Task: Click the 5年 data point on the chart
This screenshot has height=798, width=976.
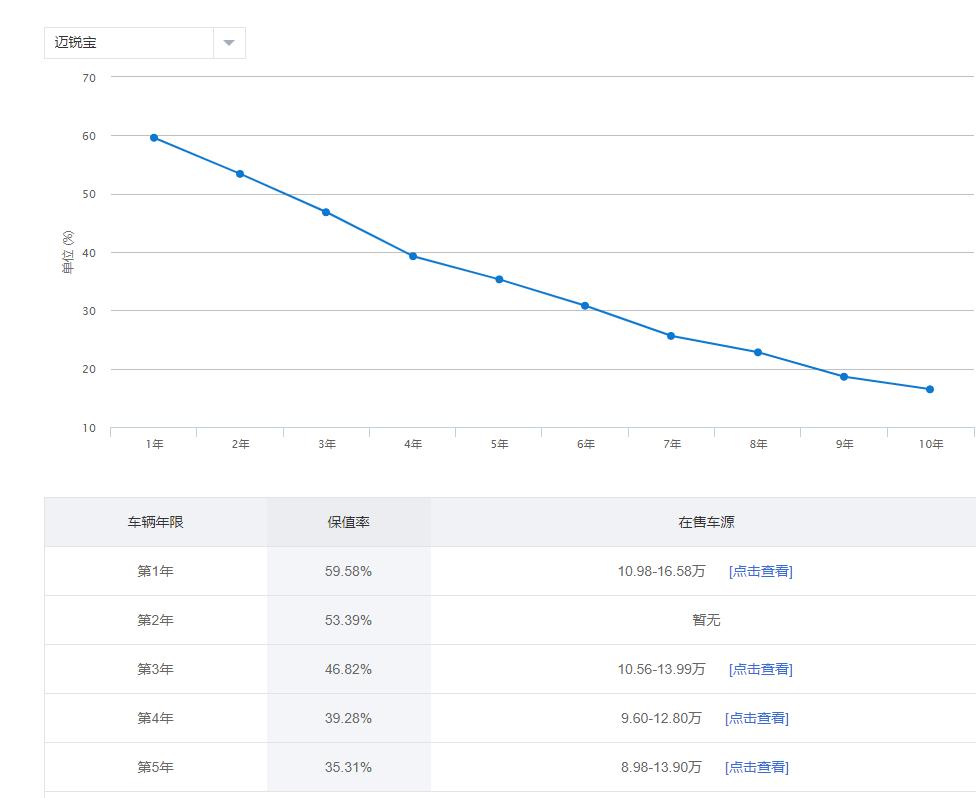Action: point(499,280)
